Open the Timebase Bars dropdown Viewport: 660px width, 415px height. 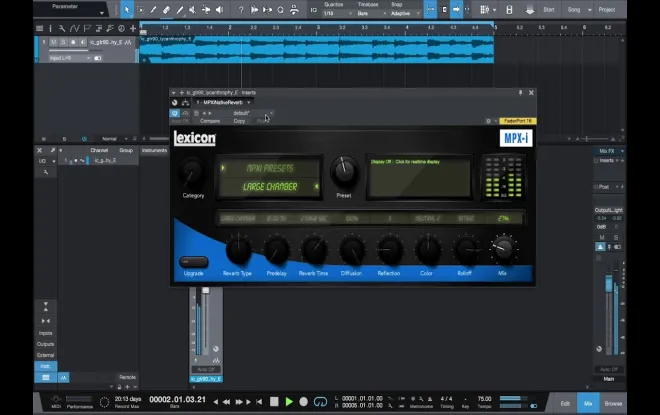tap(372, 13)
